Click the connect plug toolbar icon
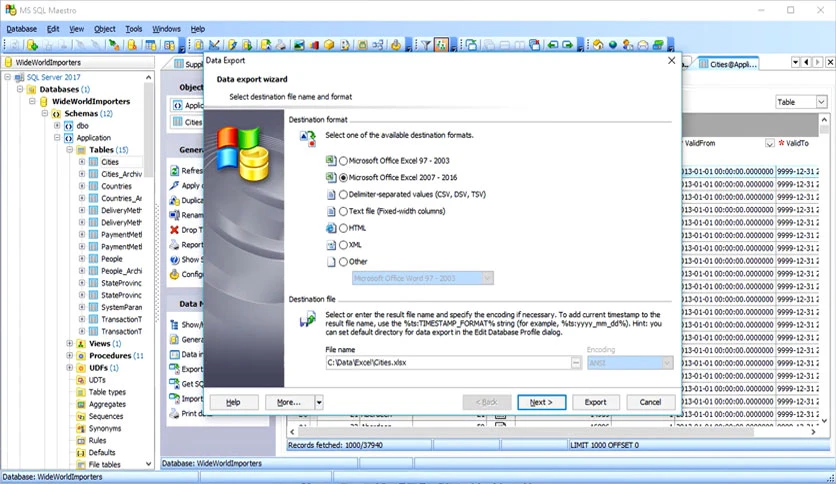The width and height of the screenshot is (836, 484). point(114,45)
